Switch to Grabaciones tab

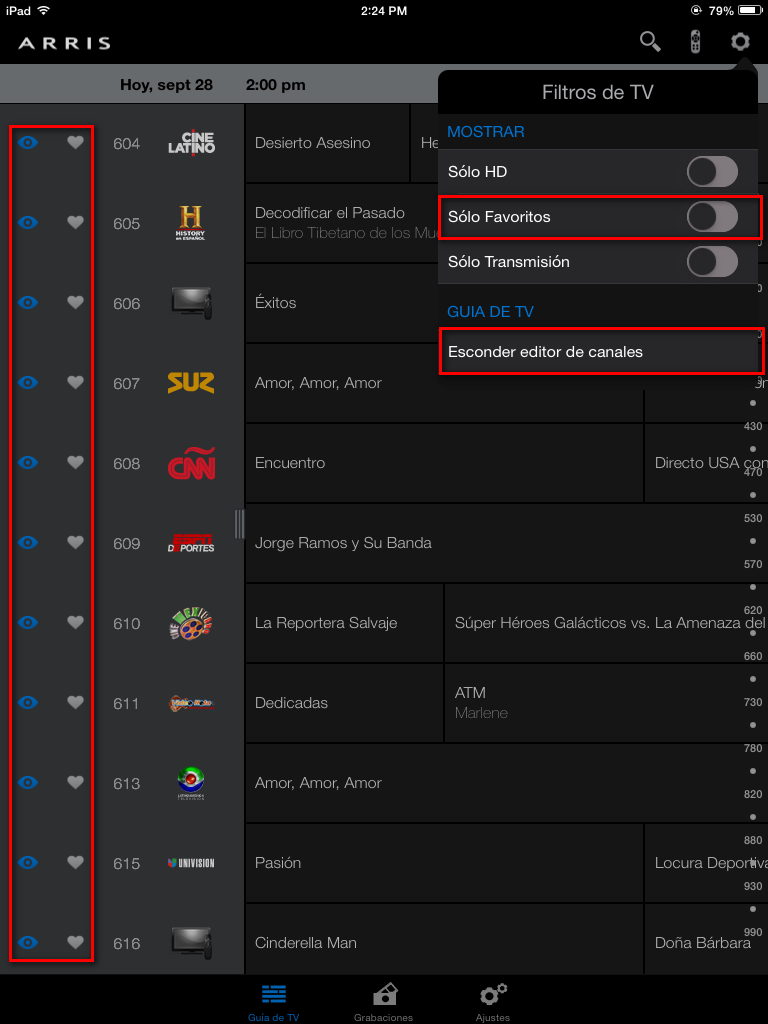coord(383,1002)
